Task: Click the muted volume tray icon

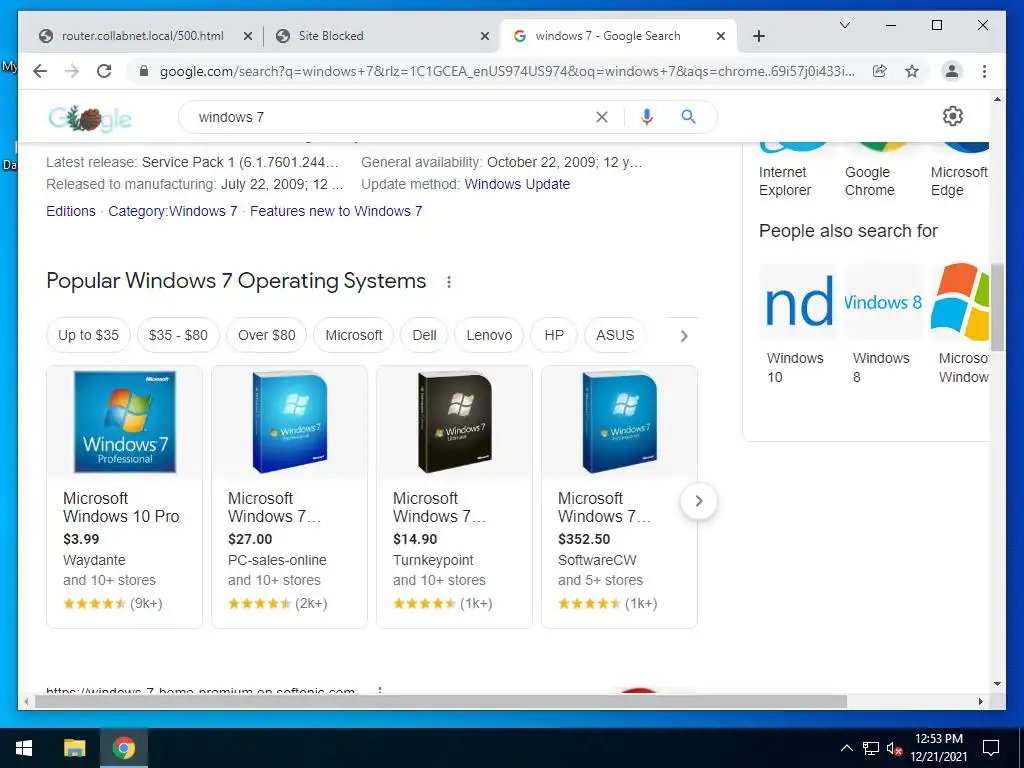Action: point(894,748)
